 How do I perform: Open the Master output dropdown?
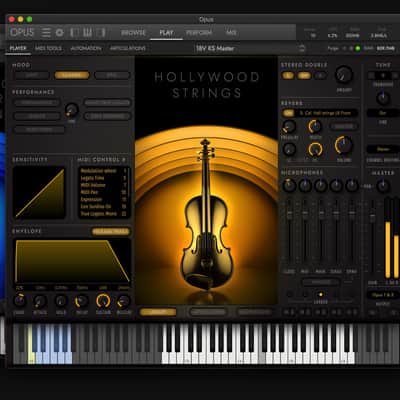point(383,295)
